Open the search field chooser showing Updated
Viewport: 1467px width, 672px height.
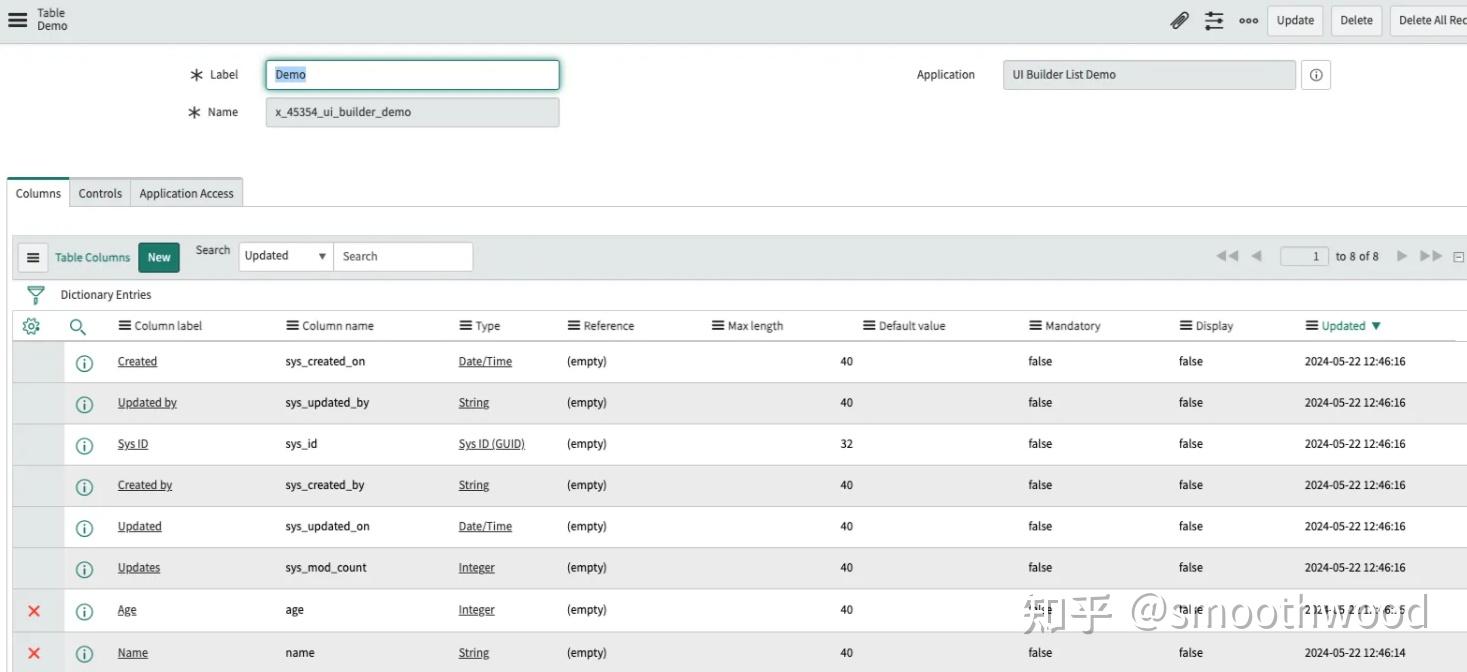[284, 256]
